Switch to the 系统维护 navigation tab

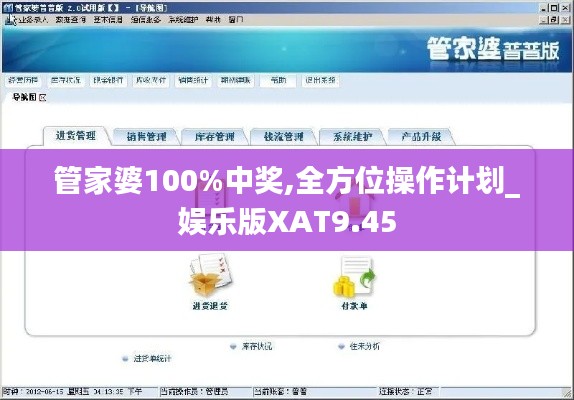(353, 137)
